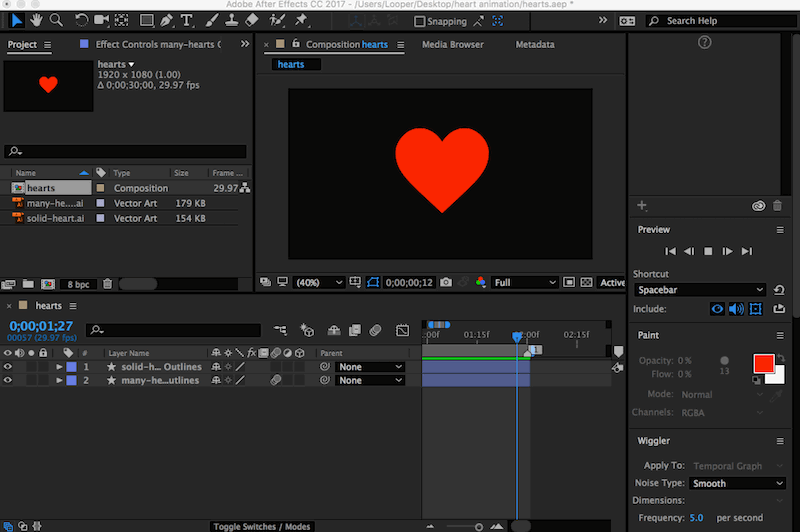Select the Clone Stamp tool
This screenshot has width=800, height=532.
pyautogui.click(x=232, y=20)
